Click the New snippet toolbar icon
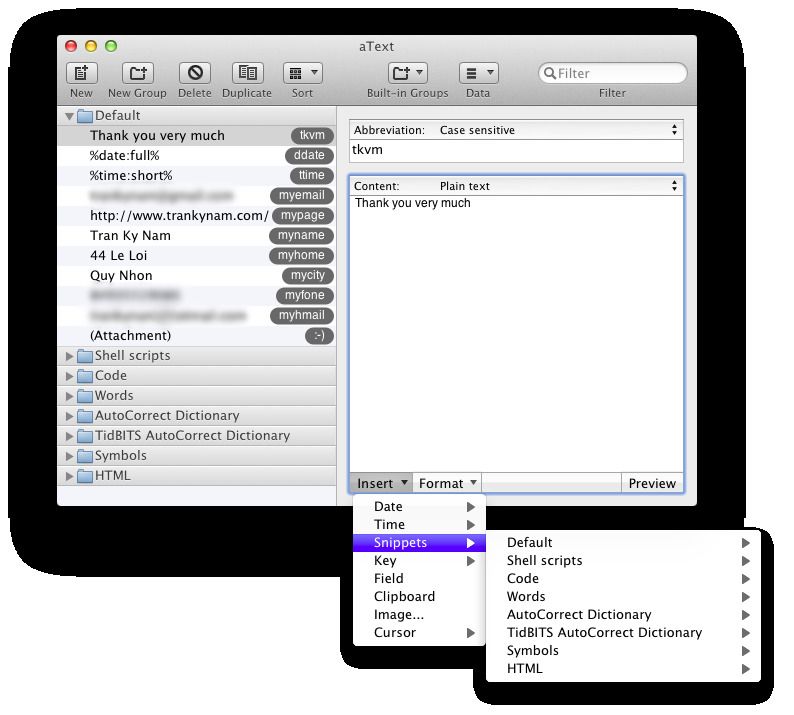This screenshot has height=715, width=794. (82, 73)
